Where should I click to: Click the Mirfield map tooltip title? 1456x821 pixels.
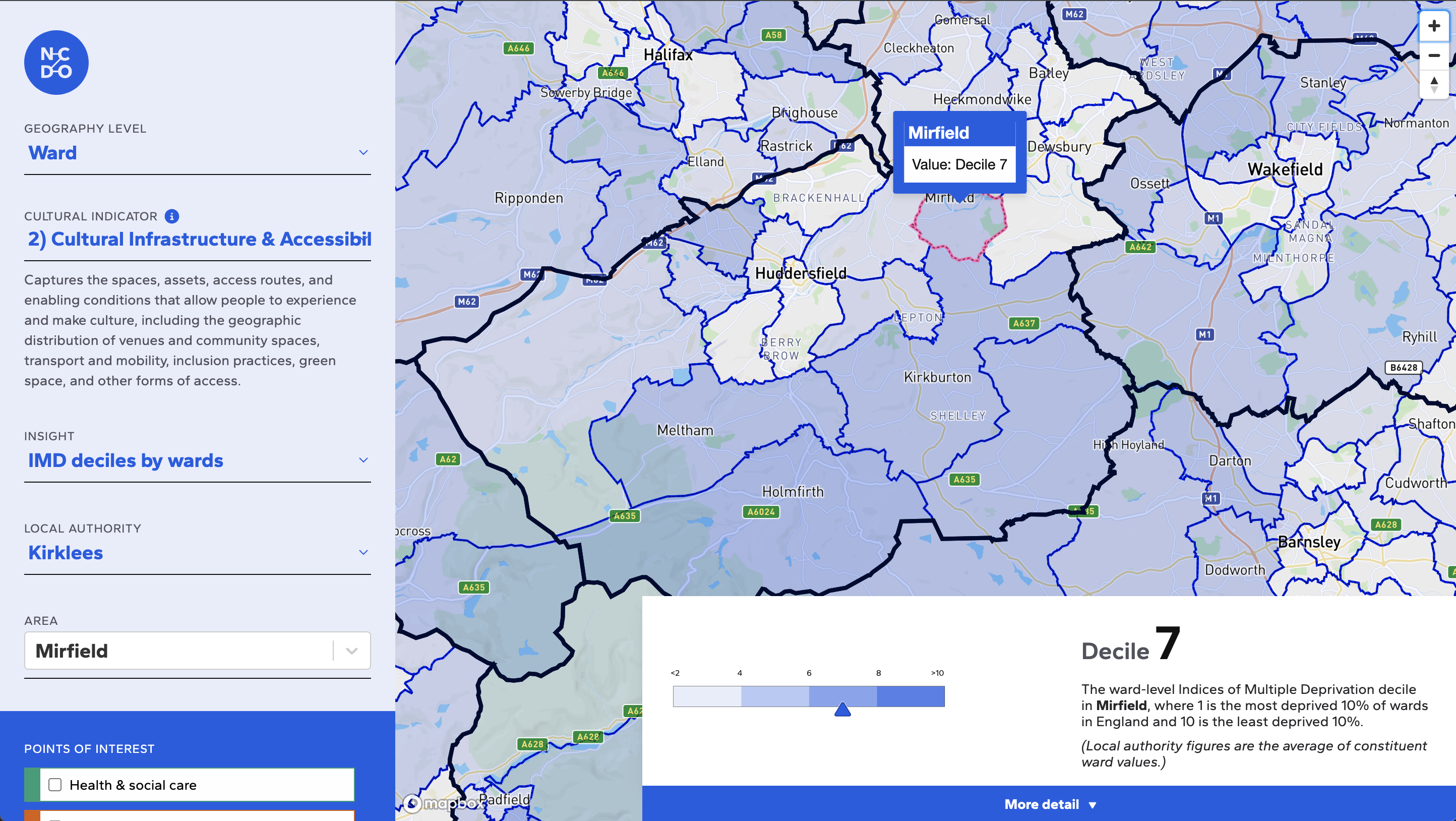[938, 133]
